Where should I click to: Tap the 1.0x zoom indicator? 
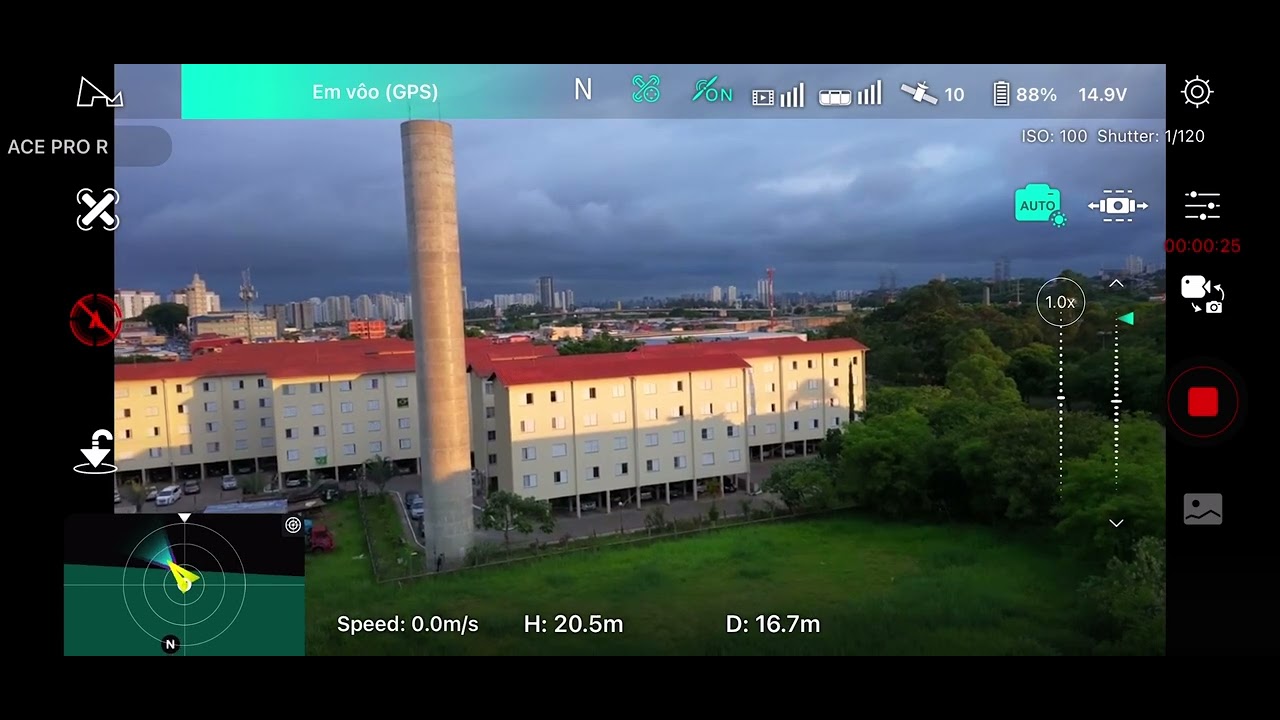(x=1060, y=302)
